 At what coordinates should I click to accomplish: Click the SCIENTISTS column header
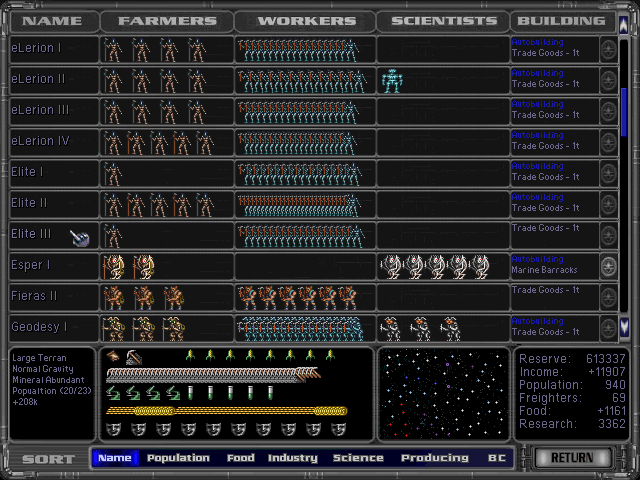tap(444, 21)
